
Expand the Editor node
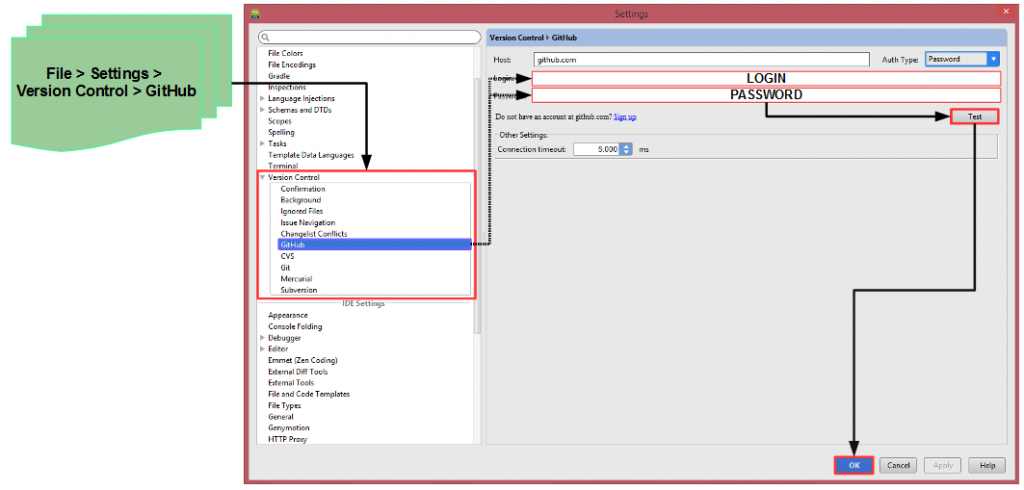(263, 349)
